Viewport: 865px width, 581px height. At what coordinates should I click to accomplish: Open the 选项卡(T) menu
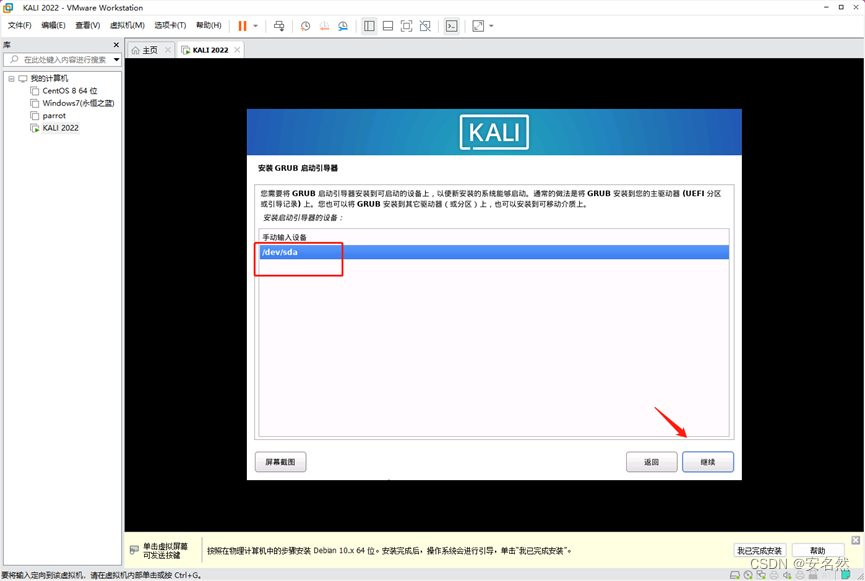coord(170,25)
